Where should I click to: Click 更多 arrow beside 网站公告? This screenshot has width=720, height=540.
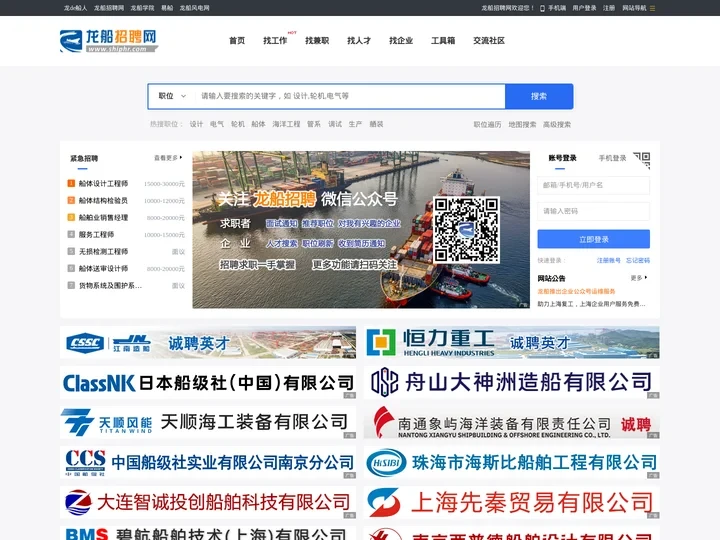pos(639,278)
